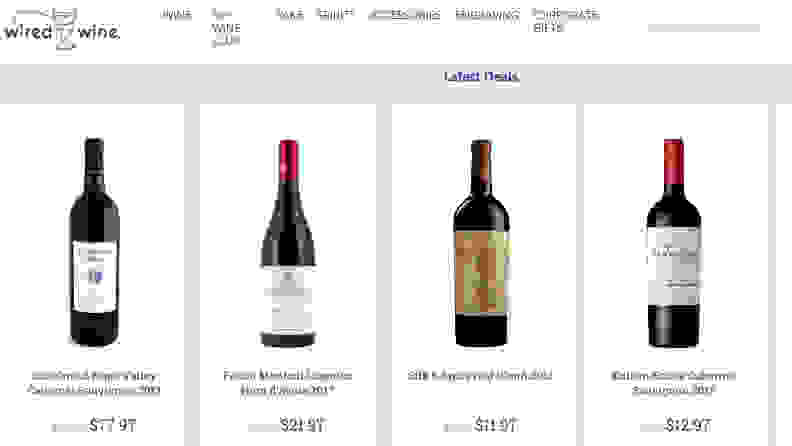
Task: Select the bottle with orange-green patterned label
Action: [481, 243]
